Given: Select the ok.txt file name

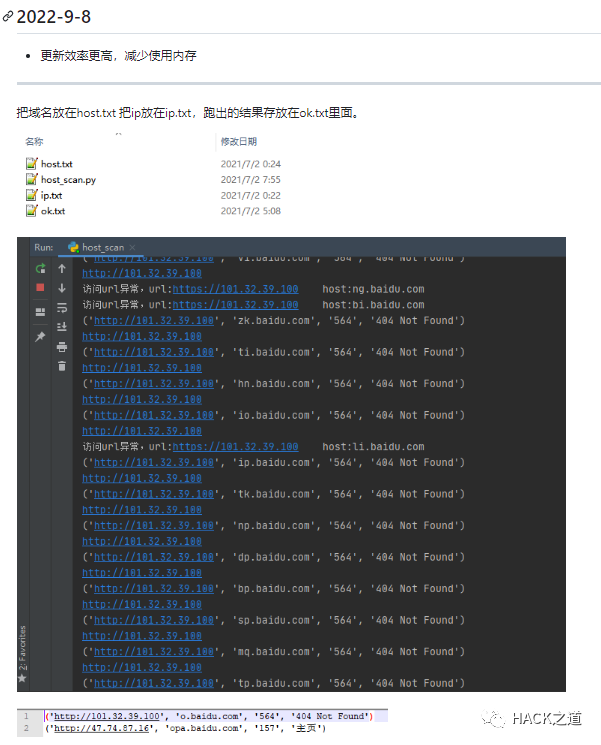Looking at the screenshot, I should click(x=53, y=211).
